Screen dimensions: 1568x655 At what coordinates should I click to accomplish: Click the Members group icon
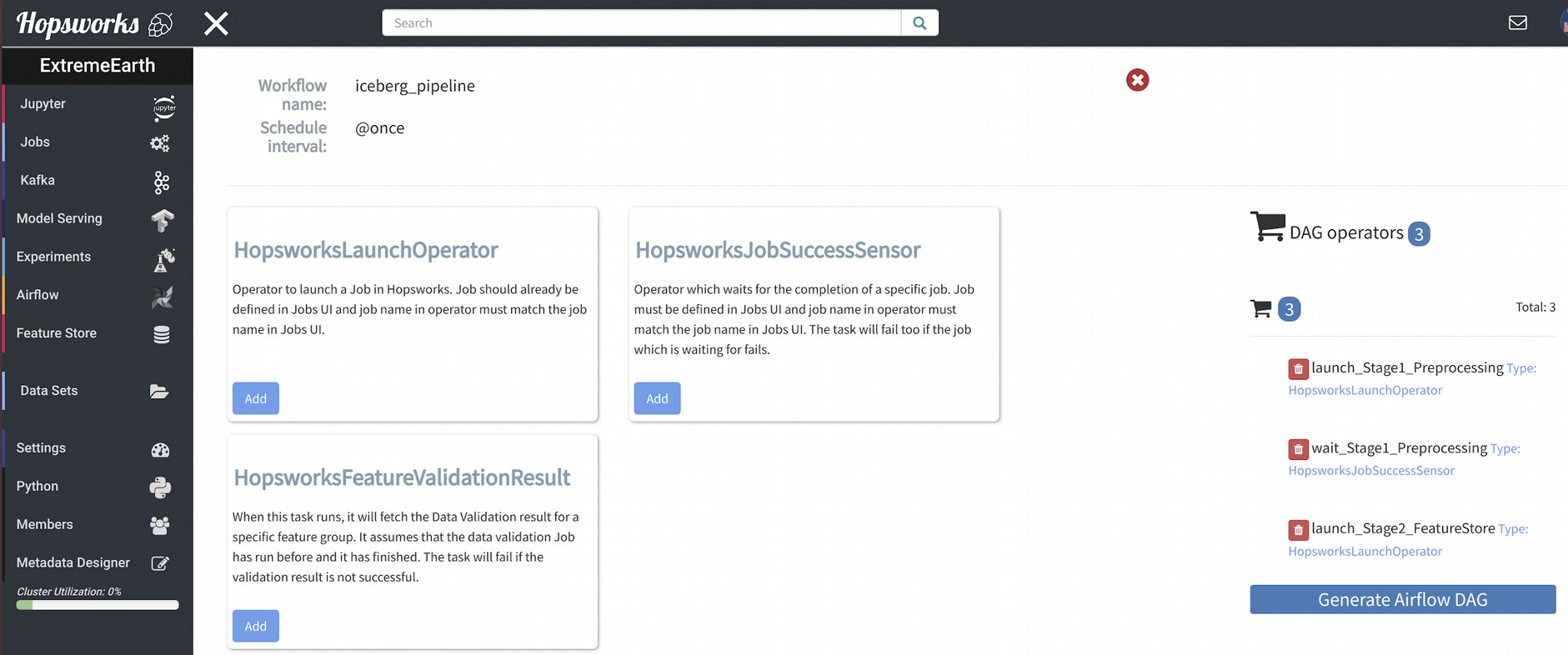(x=160, y=526)
